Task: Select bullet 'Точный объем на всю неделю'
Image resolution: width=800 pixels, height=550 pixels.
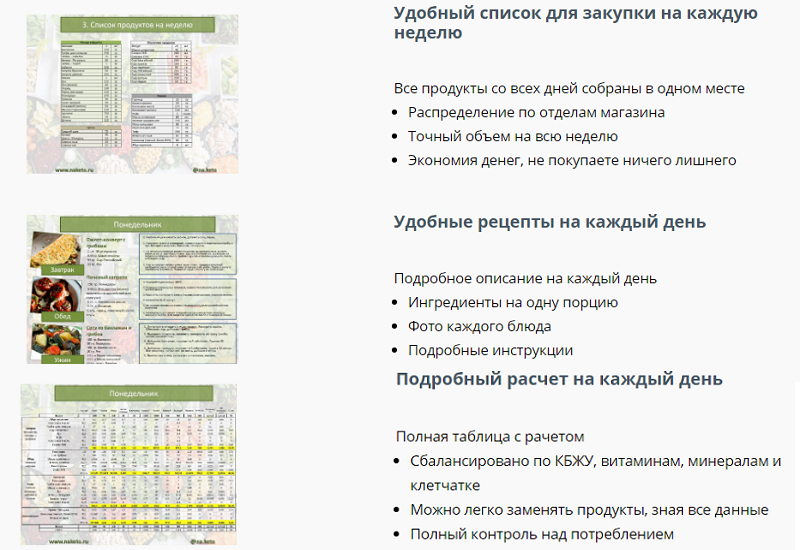Action: point(512,136)
